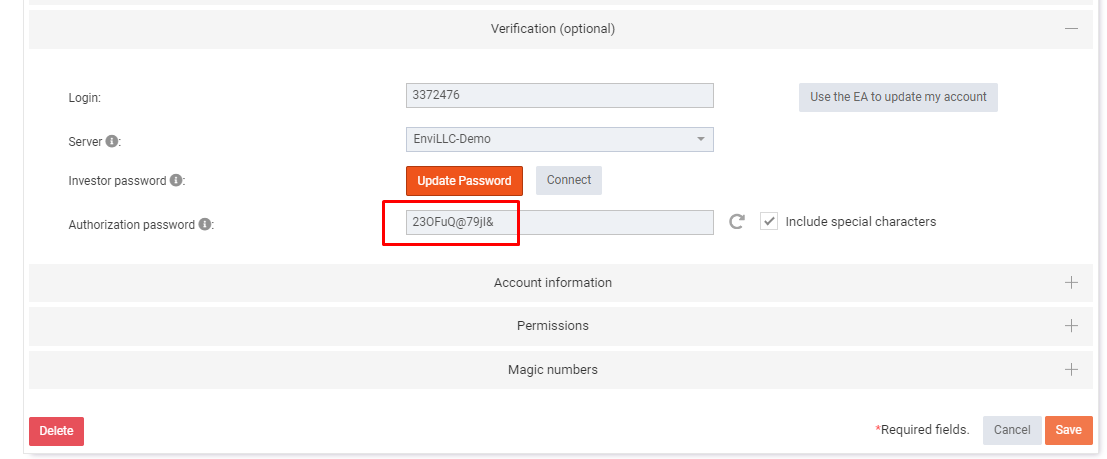Click the Investor password info icon

(x=176, y=181)
